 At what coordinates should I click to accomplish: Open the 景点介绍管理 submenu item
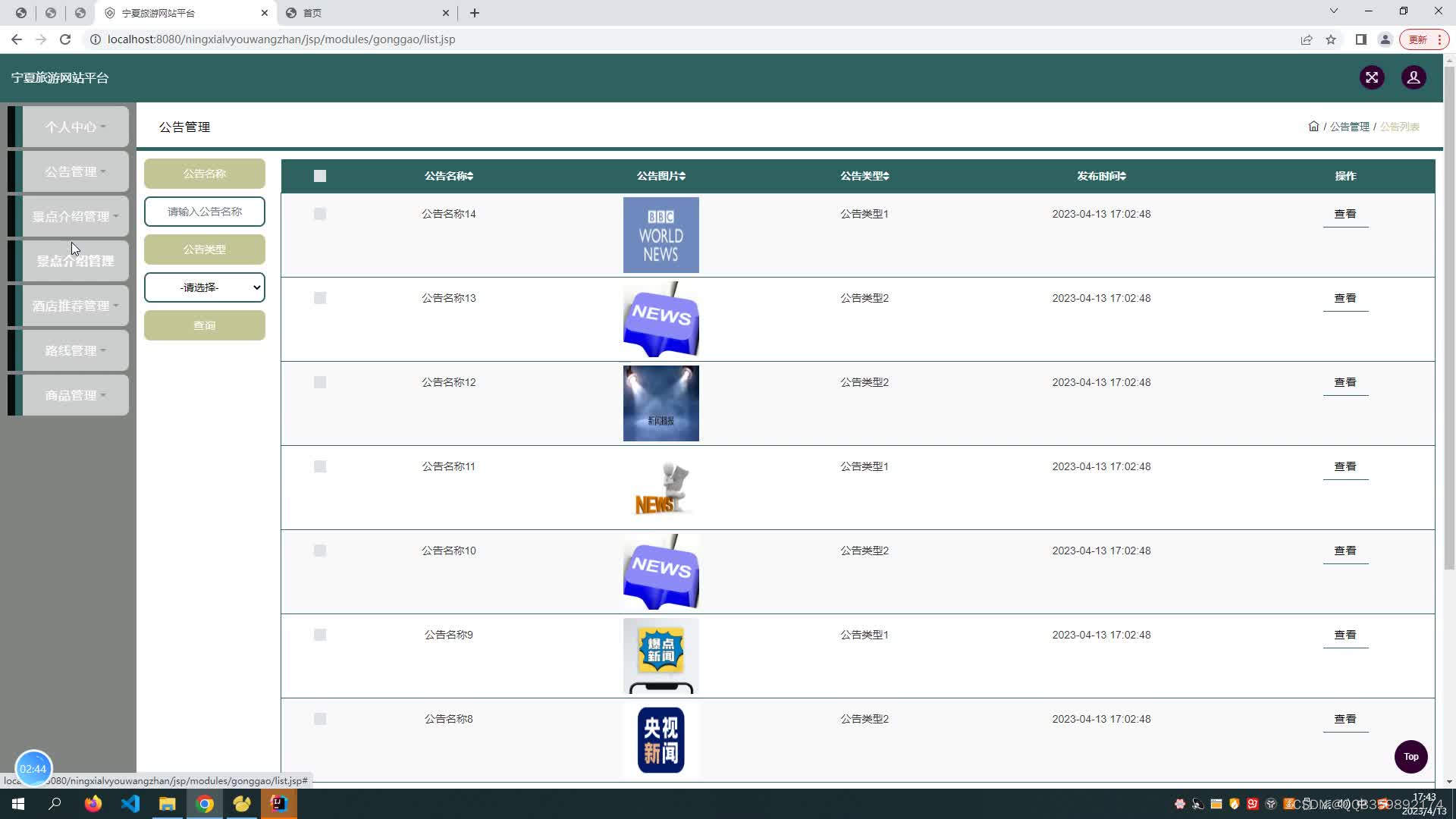click(x=75, y=261)
